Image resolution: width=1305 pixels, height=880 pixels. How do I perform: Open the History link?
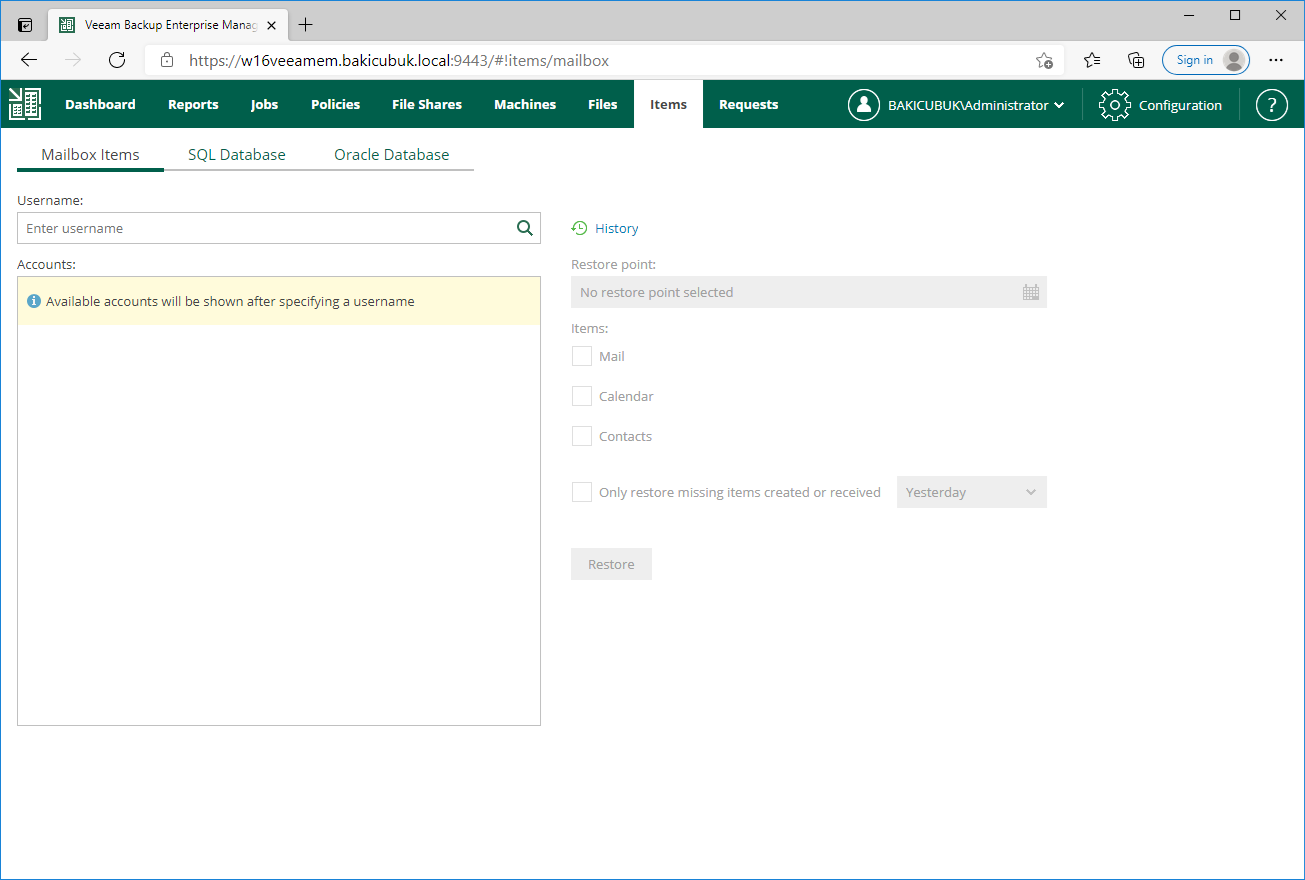[x=617, y=228]
